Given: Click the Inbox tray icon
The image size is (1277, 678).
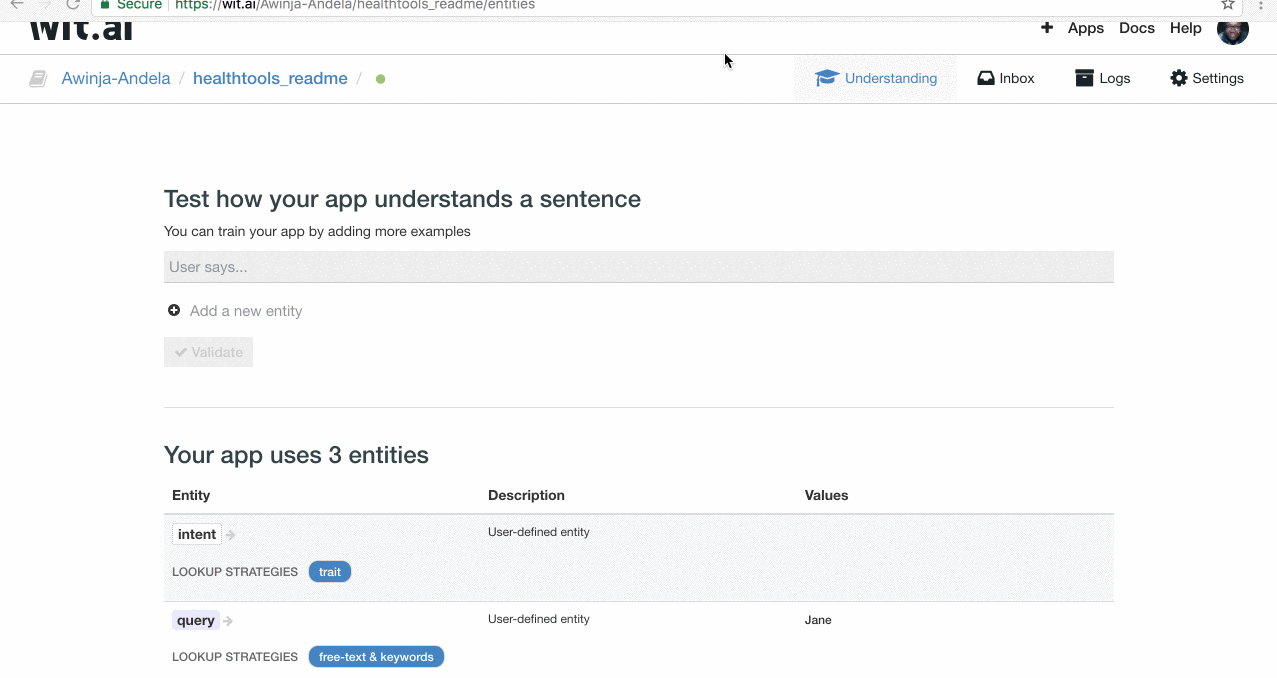Looking at the screenshot, I should coord(986,78).
